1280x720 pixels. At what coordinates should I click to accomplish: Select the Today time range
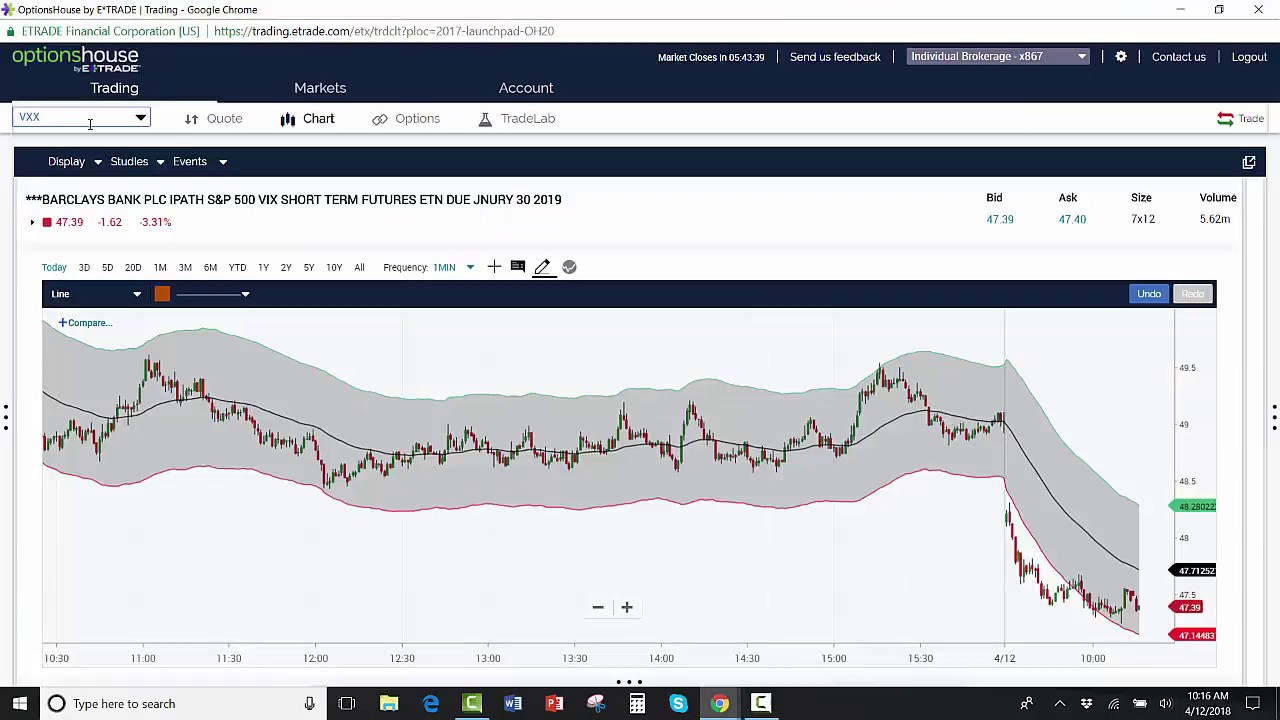[x=54, y=268]
